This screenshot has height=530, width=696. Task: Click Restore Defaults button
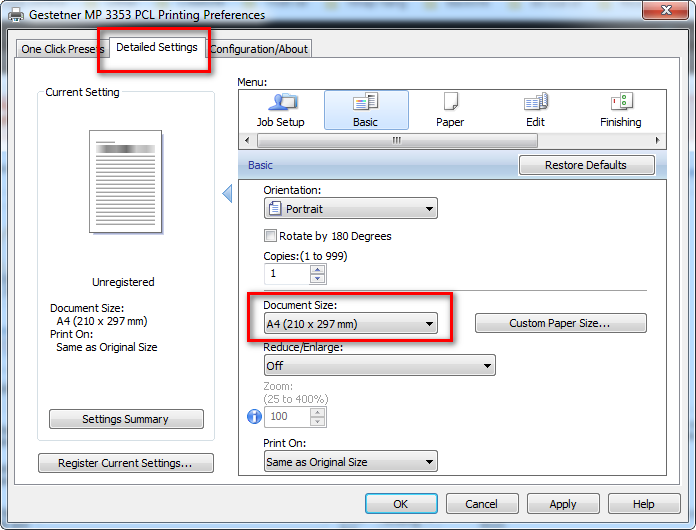tap(586, 165)
